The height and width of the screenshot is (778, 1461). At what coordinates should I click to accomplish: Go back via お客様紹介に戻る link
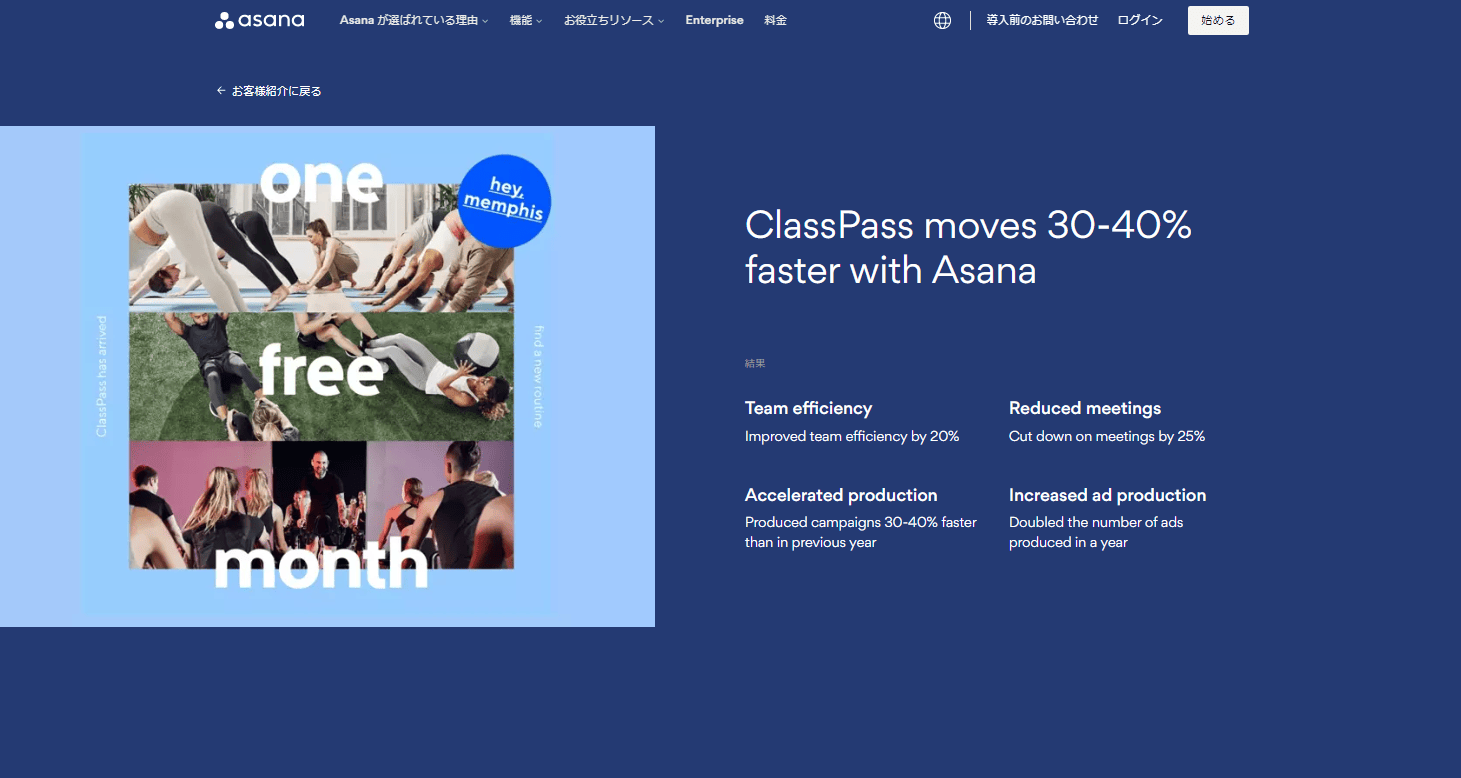coord(277,91)
